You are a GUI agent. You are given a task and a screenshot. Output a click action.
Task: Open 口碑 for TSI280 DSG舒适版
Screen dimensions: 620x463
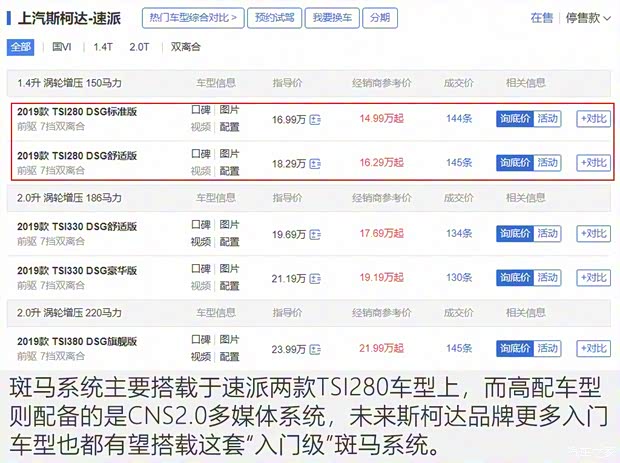tap(200, 154)
